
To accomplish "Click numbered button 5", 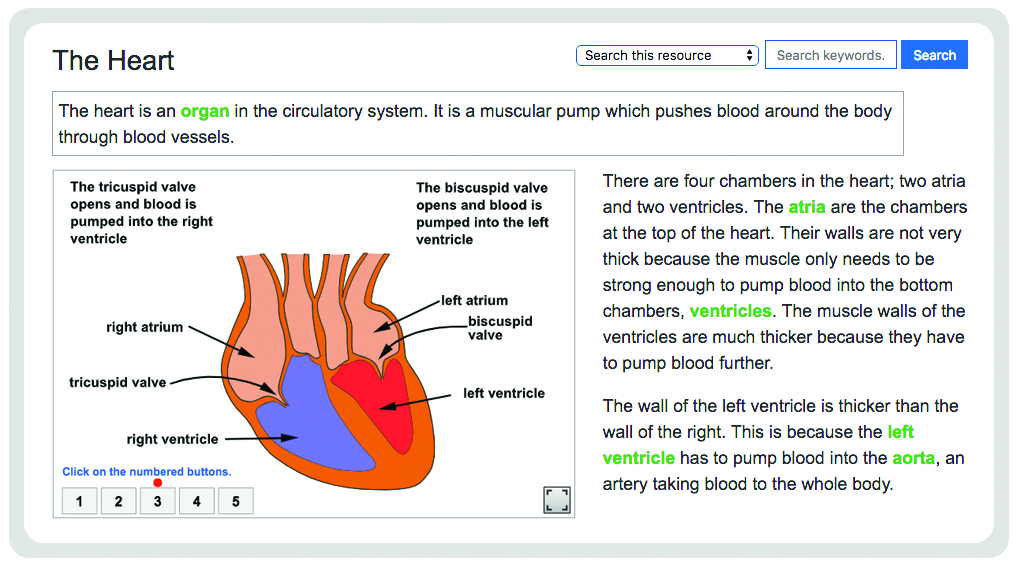I will pos(235,501).
